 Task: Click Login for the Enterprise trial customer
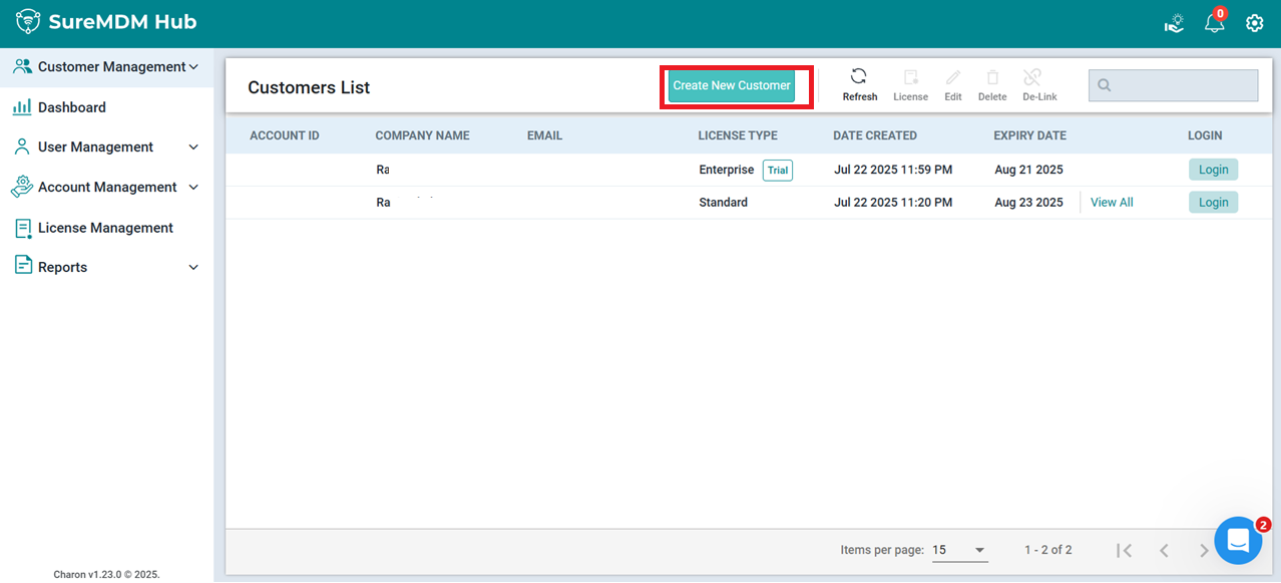pos(1213,170)
